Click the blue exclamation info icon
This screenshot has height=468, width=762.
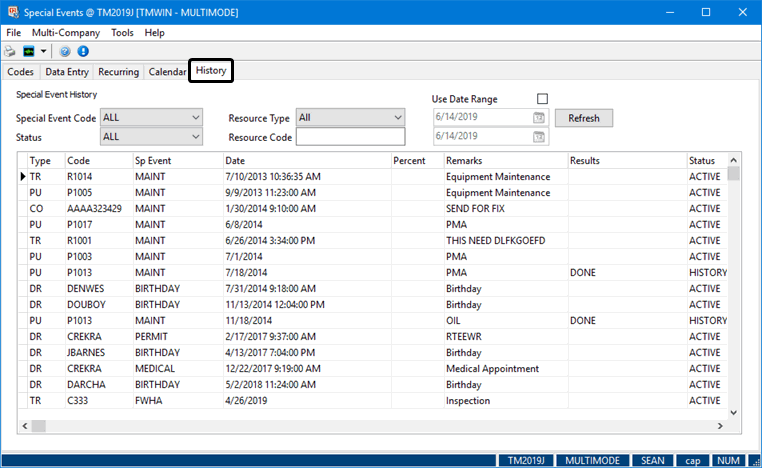(82, 51)
